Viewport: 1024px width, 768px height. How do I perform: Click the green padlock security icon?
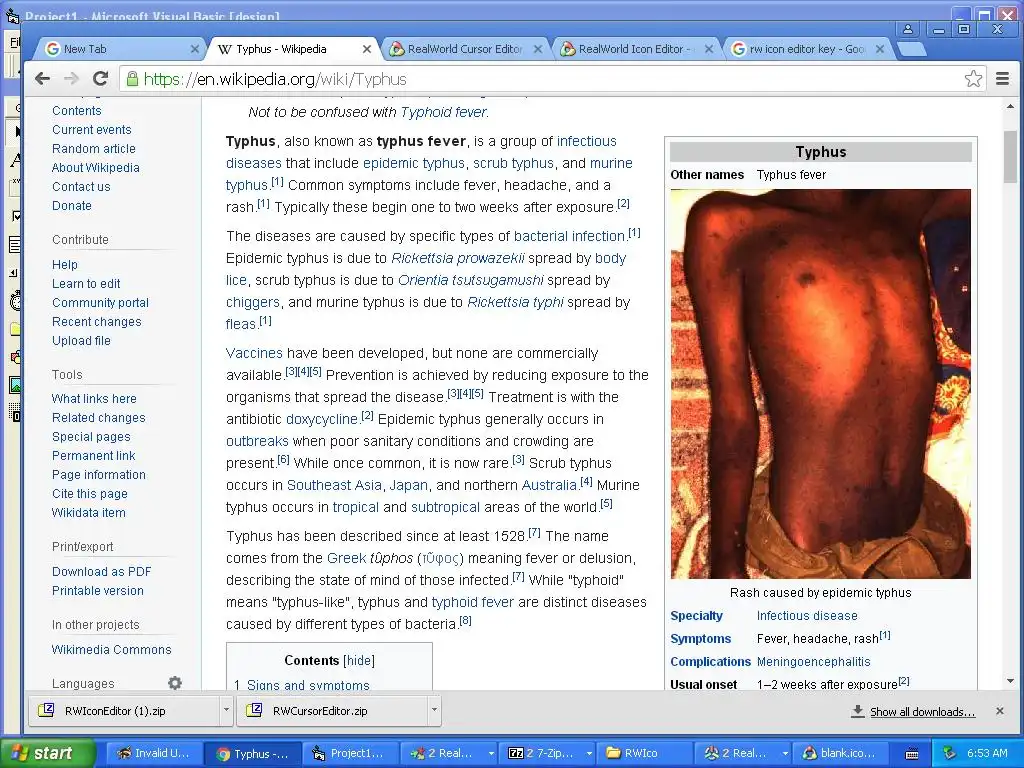click(132, 79)
